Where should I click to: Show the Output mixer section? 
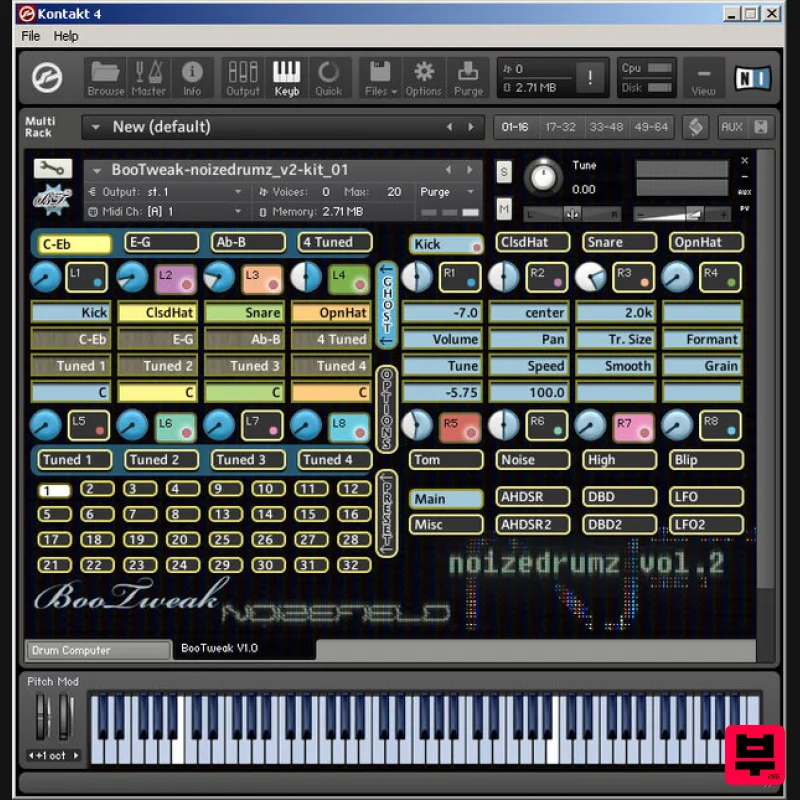(x=243, y=78)
